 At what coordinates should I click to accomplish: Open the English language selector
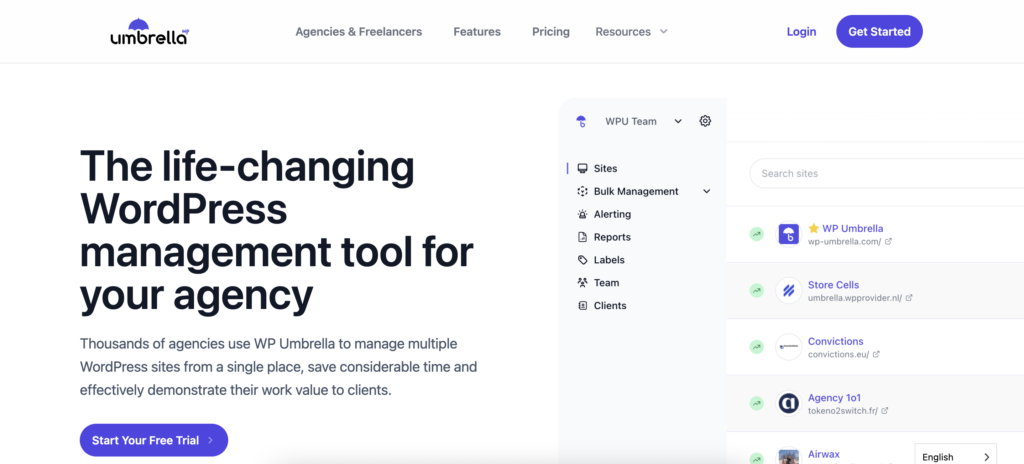(956, 456)
